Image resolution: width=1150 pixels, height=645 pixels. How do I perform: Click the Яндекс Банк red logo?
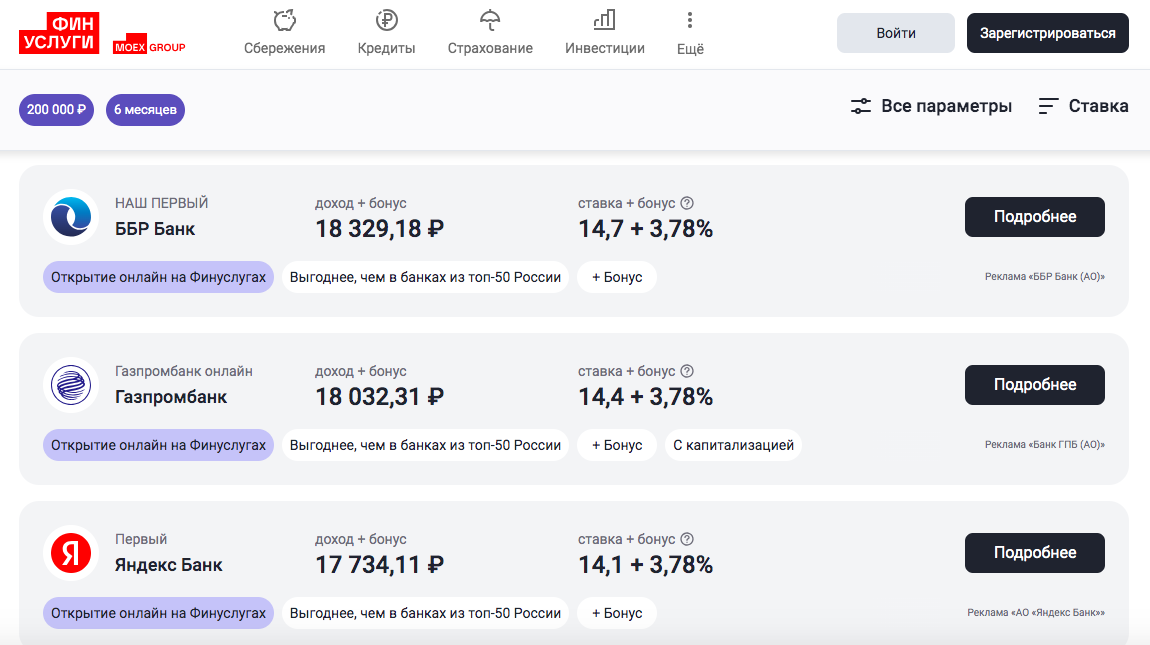71,553
